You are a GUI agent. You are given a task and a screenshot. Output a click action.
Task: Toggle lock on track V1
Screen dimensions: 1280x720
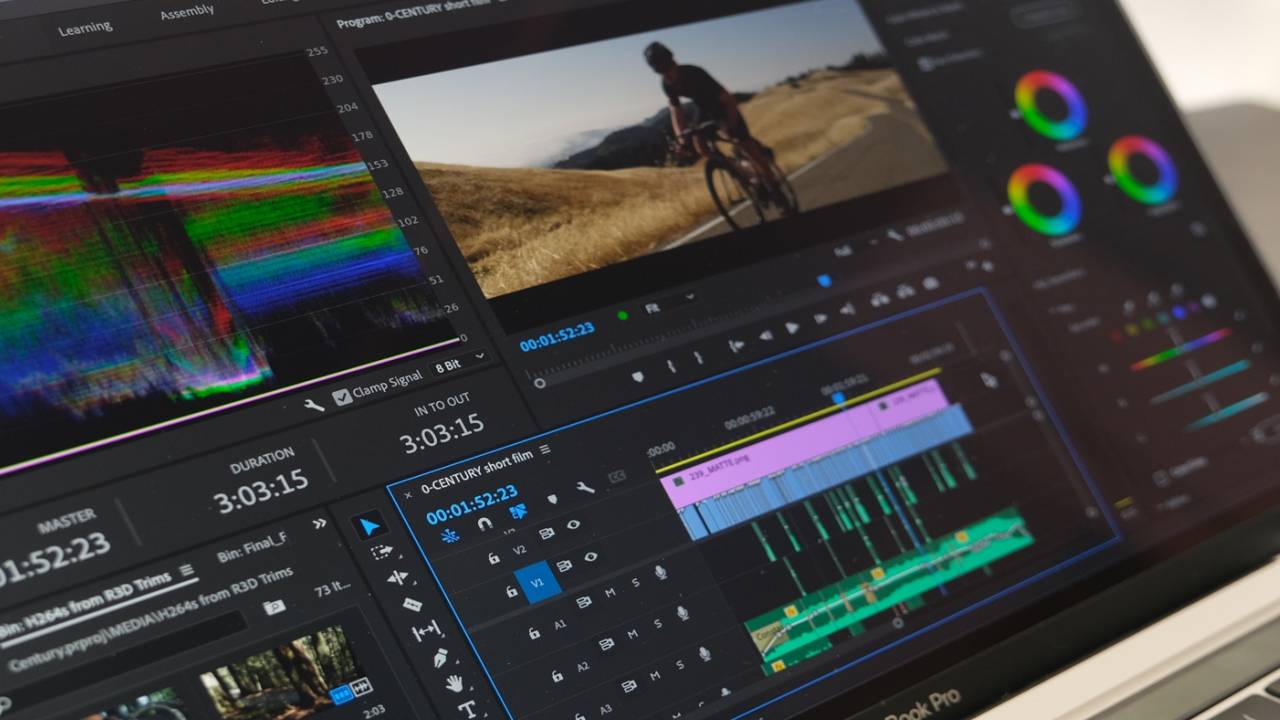tap(512, 592)
